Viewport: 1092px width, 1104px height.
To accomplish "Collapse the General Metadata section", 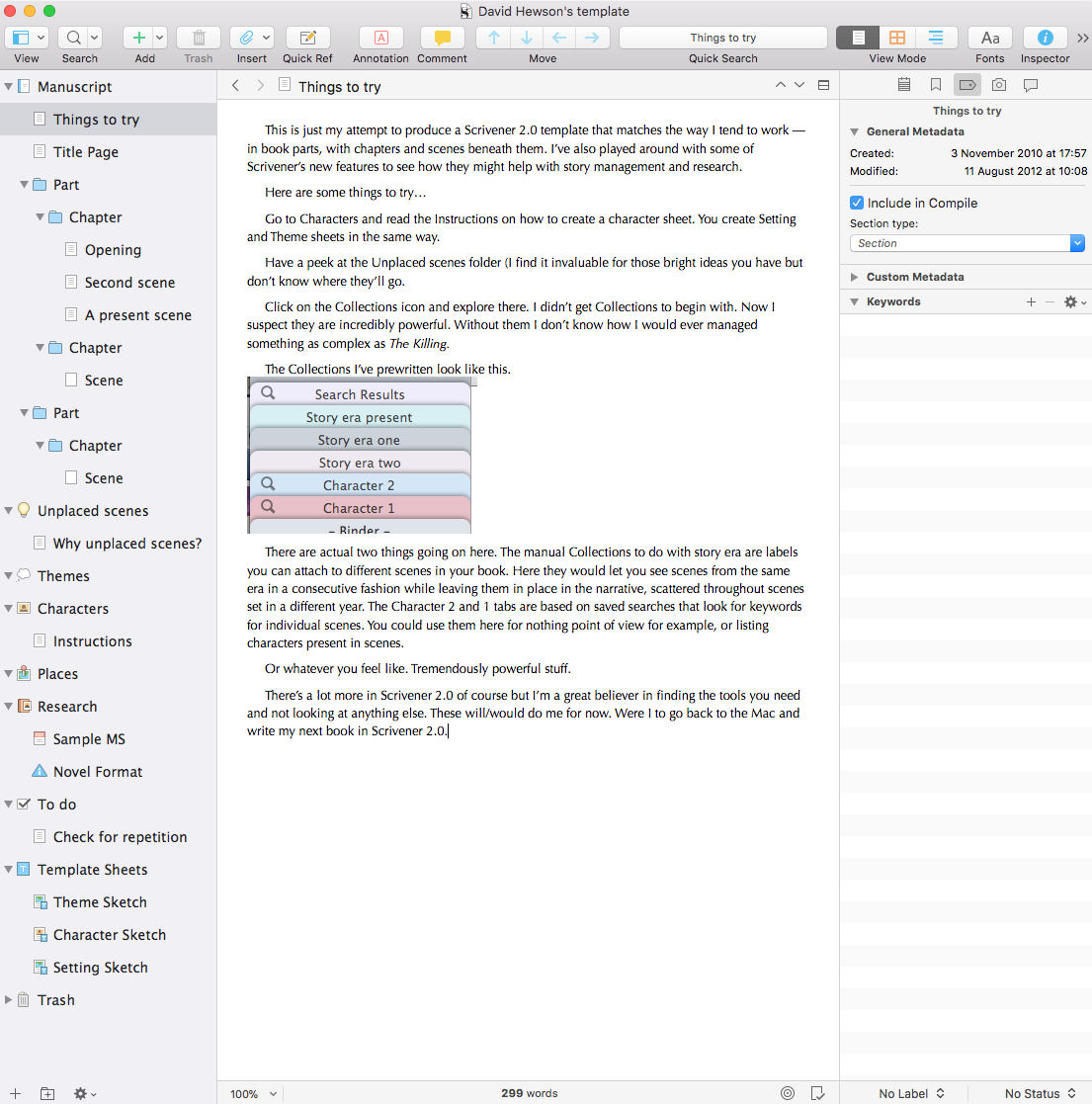I will coord(854,131).
